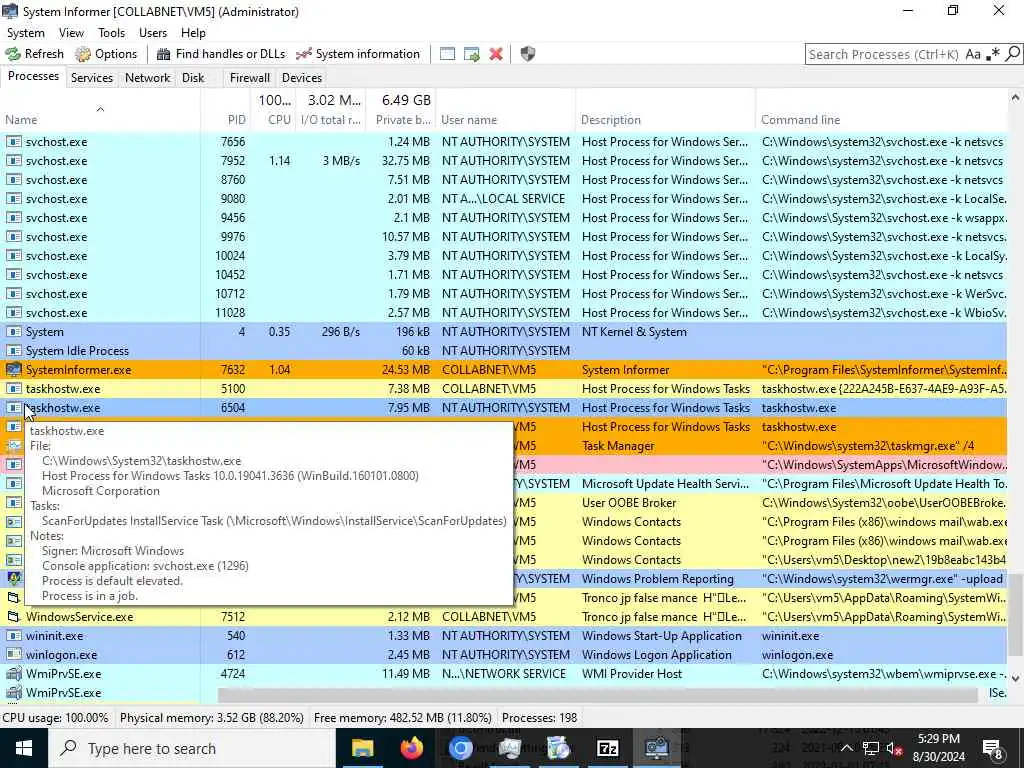Screen dimensions: 1024x768
Task: Click the winlogon.exe process icon
Action: pyautogui.click(x=14, y=654)
